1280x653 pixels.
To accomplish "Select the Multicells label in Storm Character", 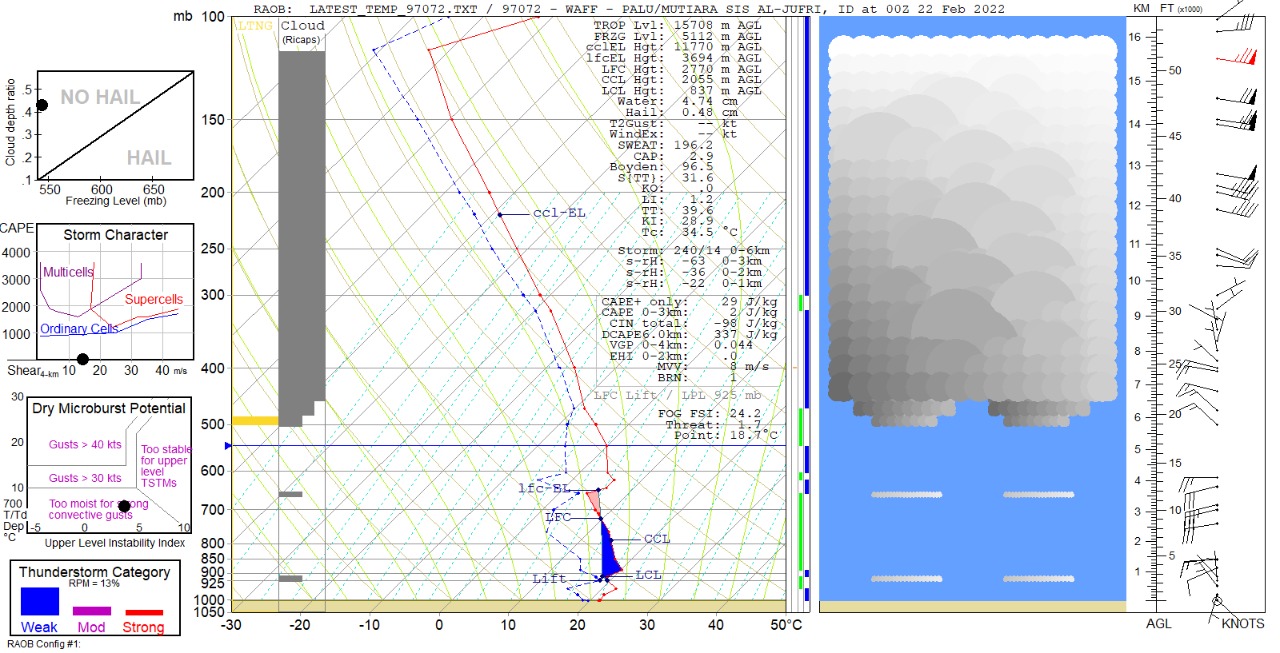I will tap(68, 272).
